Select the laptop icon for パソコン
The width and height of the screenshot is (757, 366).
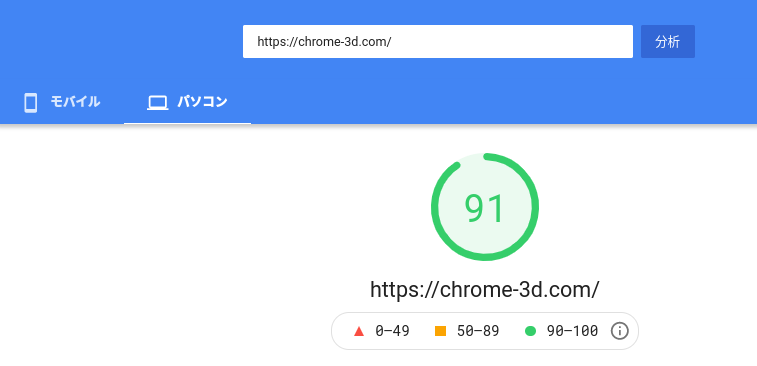click(157, 103)
